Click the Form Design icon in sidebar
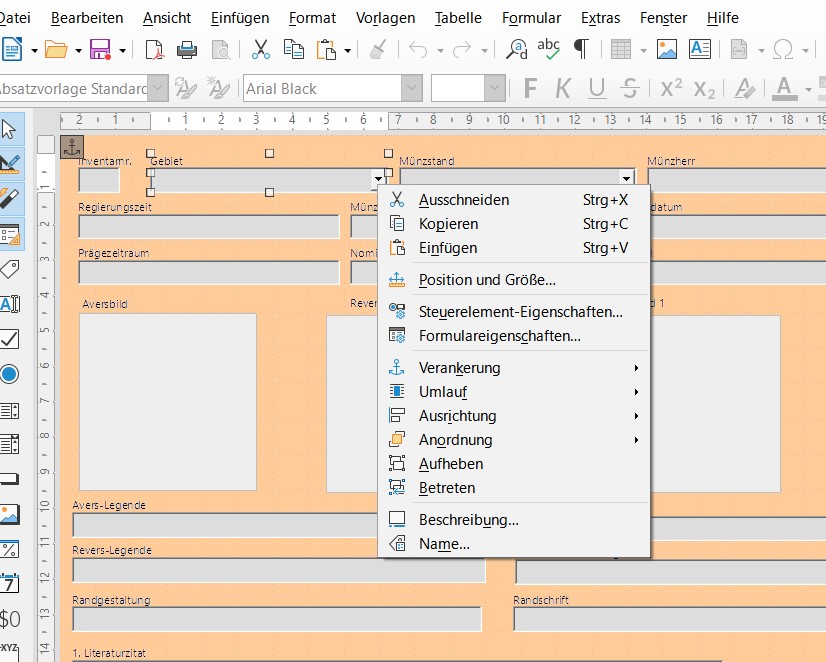The image size is (826, 662). [11, 234]
